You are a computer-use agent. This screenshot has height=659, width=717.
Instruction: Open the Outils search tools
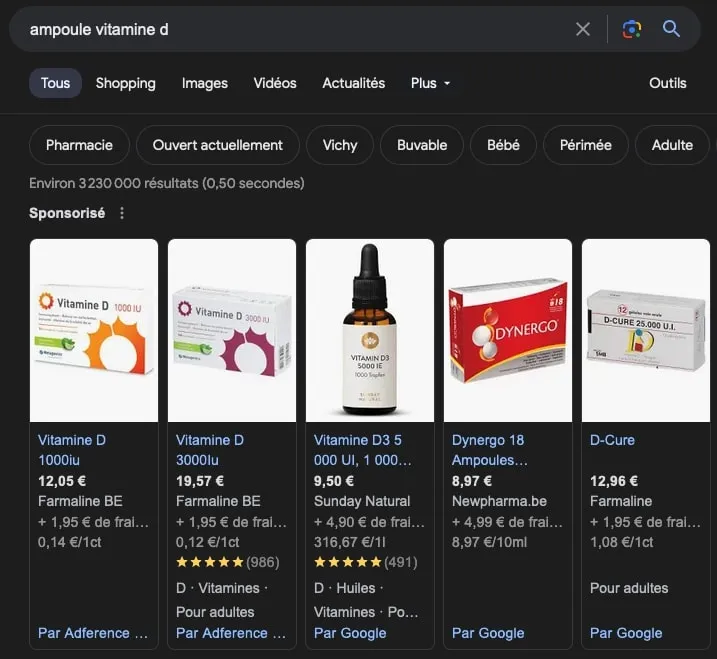coord(668,83)
